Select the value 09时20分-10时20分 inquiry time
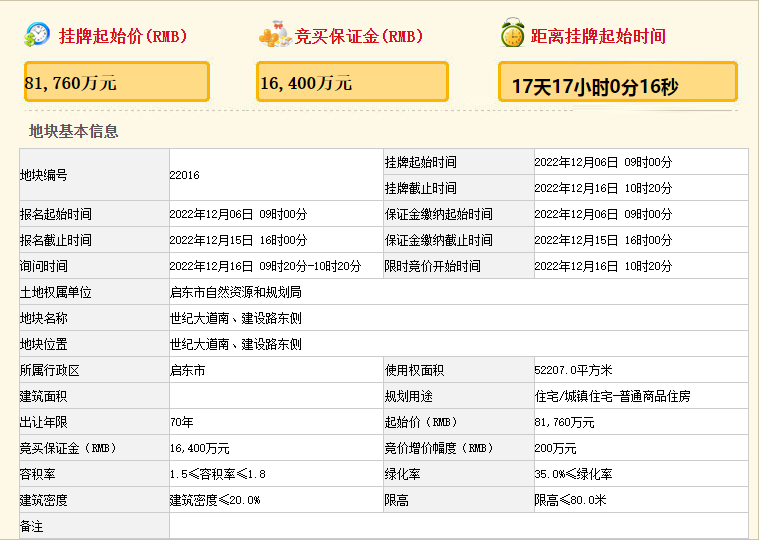Image resolution: width=762 pixels, height=541 pixels. tap(310, 266)
